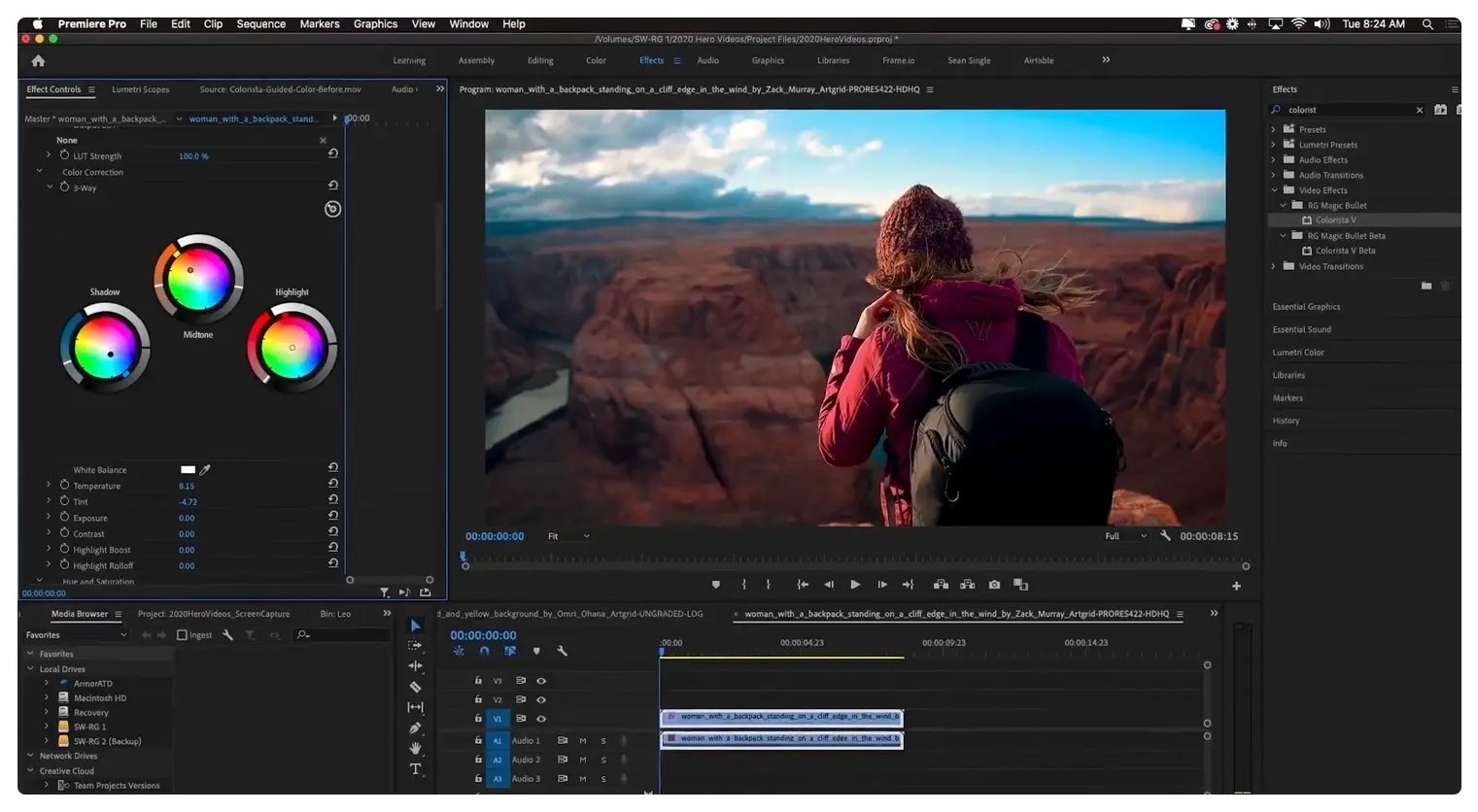The height and width of the screenshot is (812, 1478).
Task: Collapse the Local Drives tree
Action: (x=31, y=669)
